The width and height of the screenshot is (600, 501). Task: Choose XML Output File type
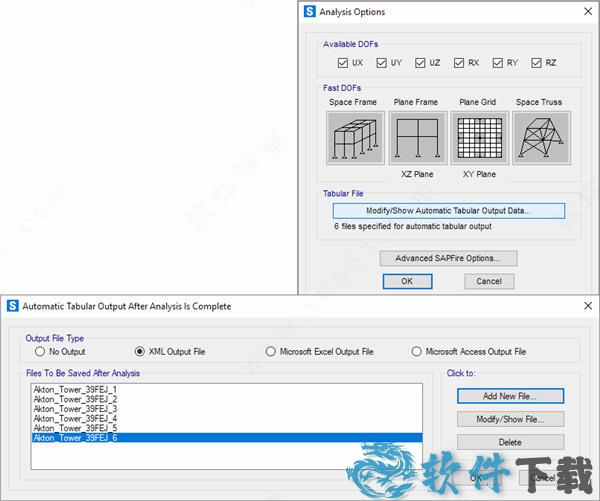point(140,352)
